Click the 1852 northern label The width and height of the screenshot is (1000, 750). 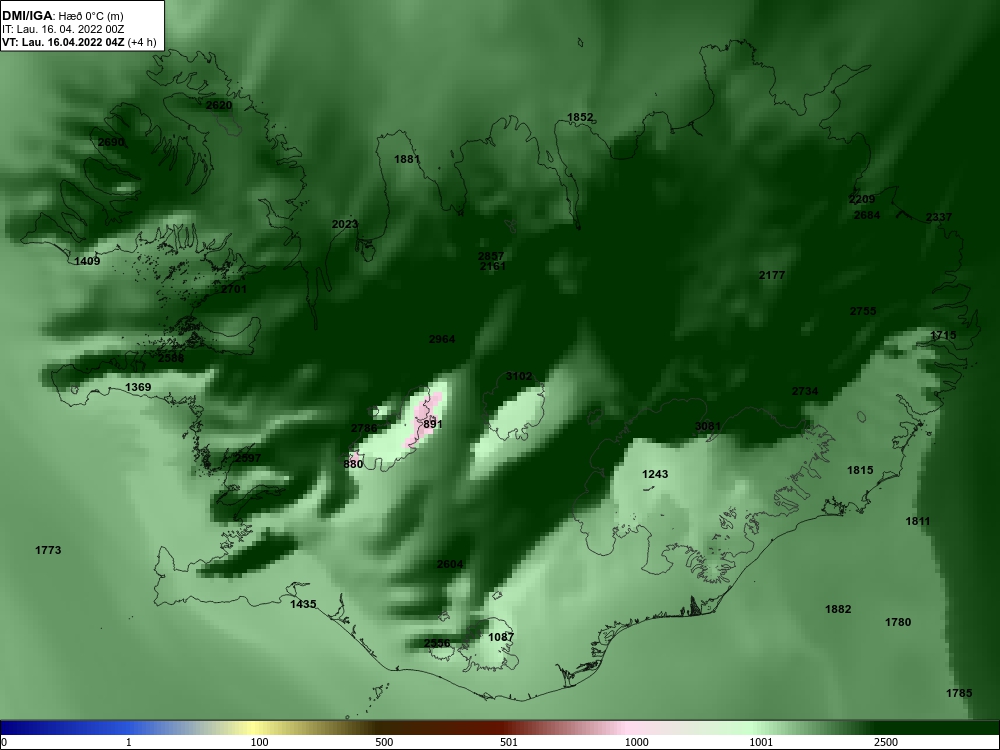click(x=580, y=117)
